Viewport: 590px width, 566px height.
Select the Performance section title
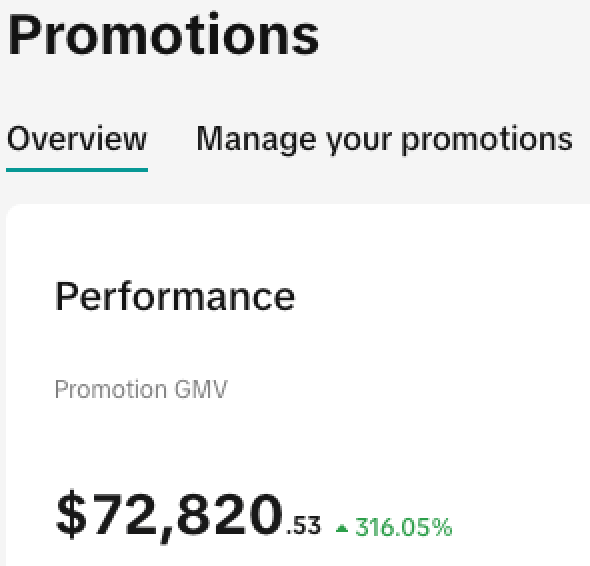click(175, 297)
